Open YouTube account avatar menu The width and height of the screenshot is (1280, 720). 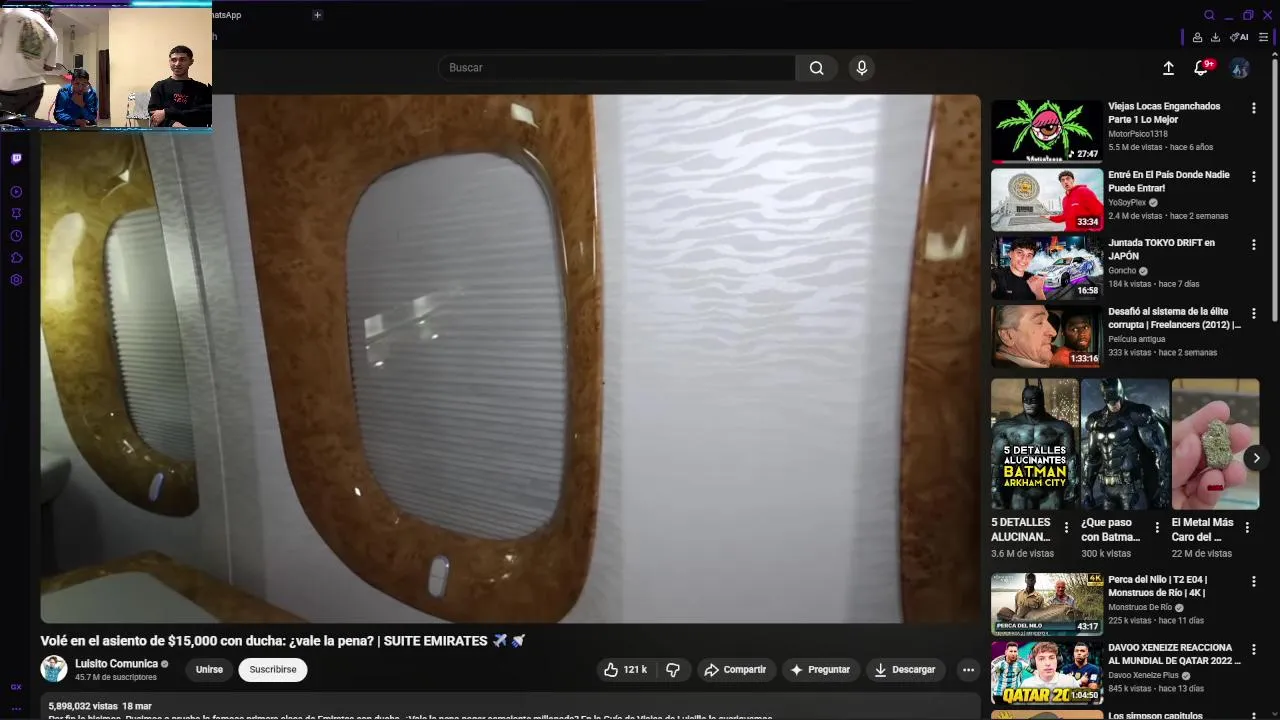coord(1239,68)
